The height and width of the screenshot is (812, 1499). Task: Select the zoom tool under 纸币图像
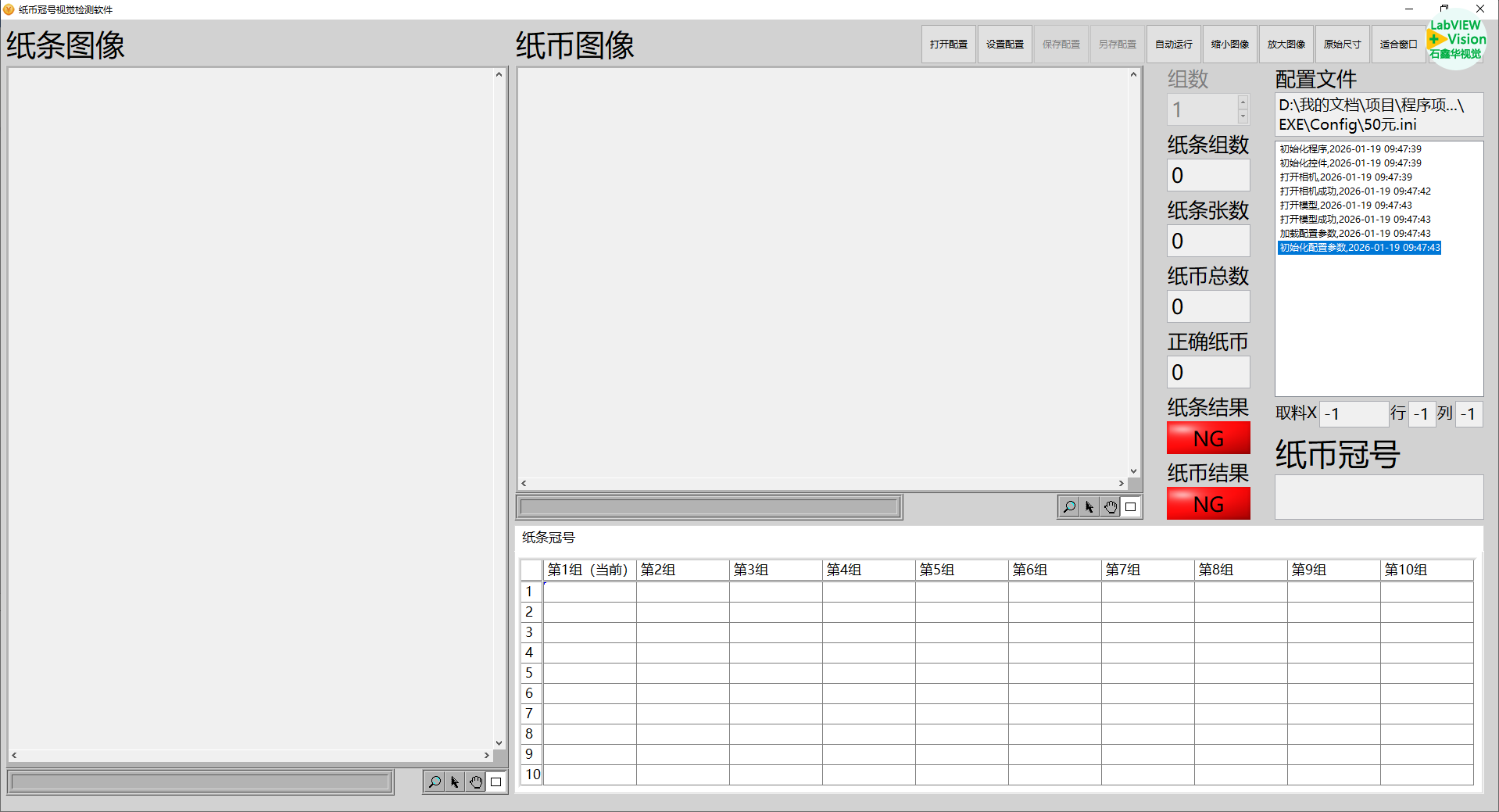coord(1069,507)
